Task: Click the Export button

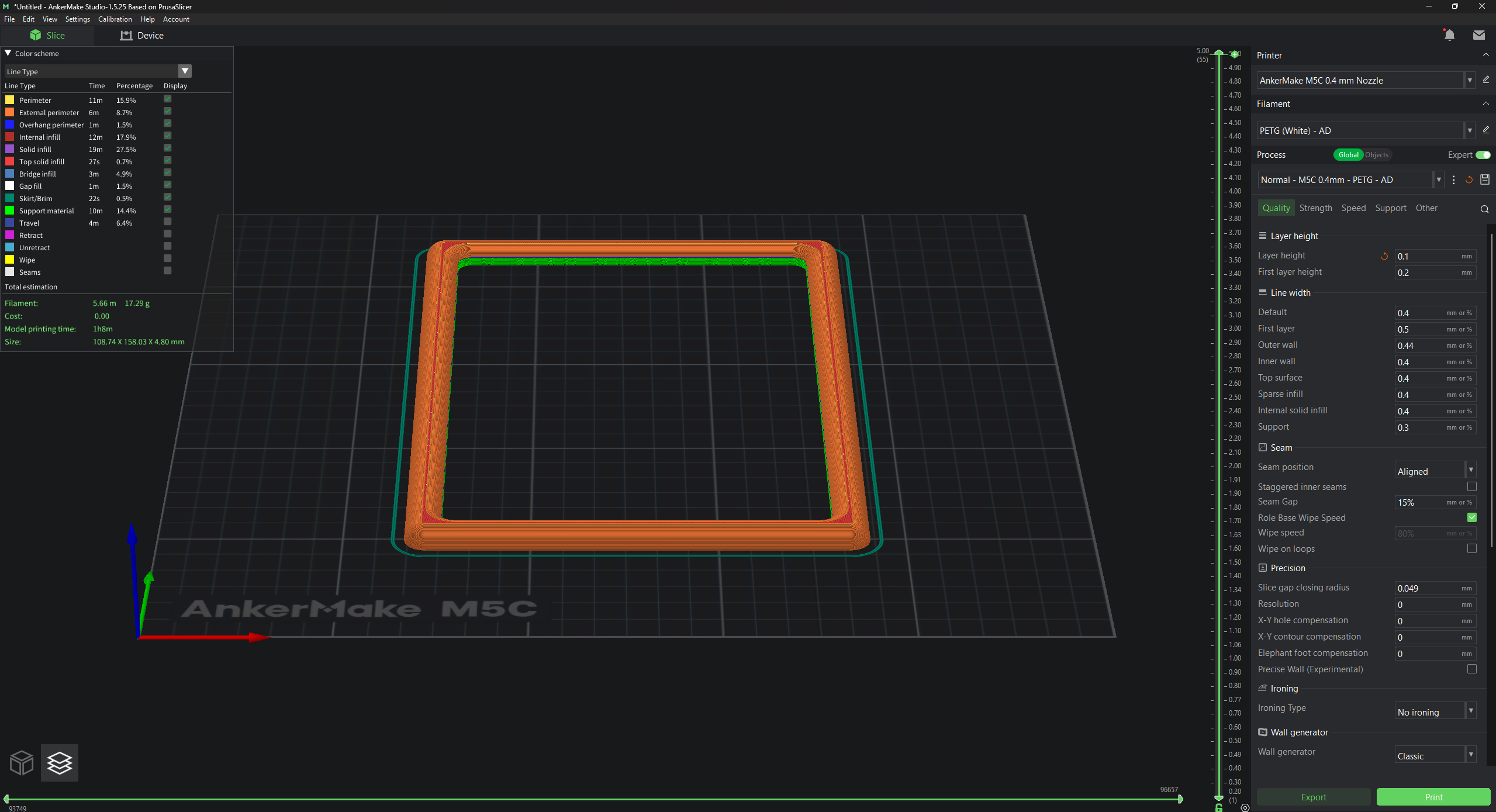Action: coord(1313,797)
